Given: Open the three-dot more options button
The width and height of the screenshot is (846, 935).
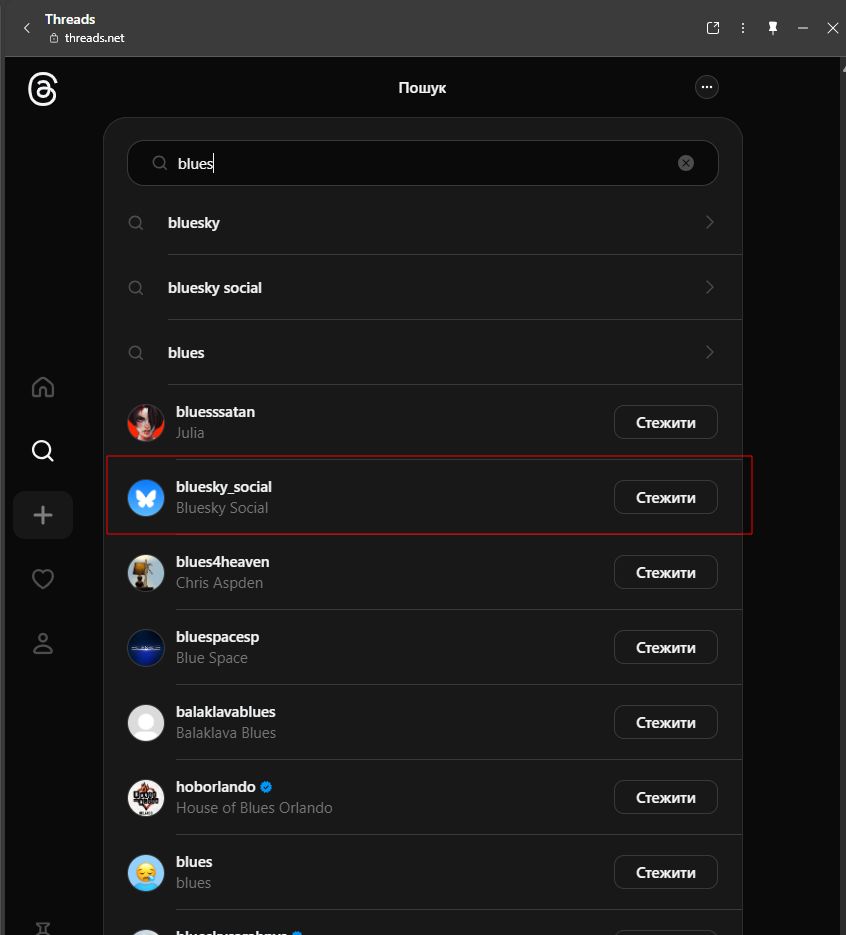Looking at the screenshot, I should (x=707, y=88).
